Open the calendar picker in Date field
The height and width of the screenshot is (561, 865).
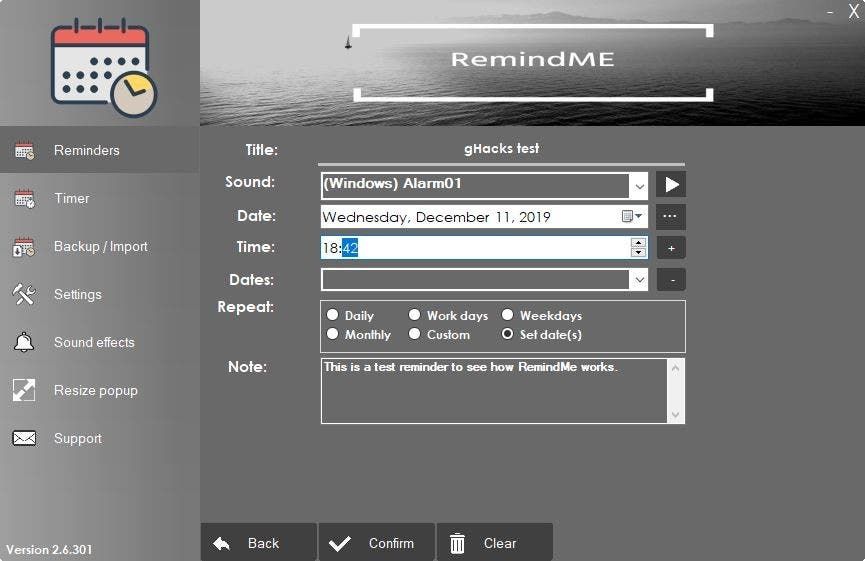click(632, 216)
